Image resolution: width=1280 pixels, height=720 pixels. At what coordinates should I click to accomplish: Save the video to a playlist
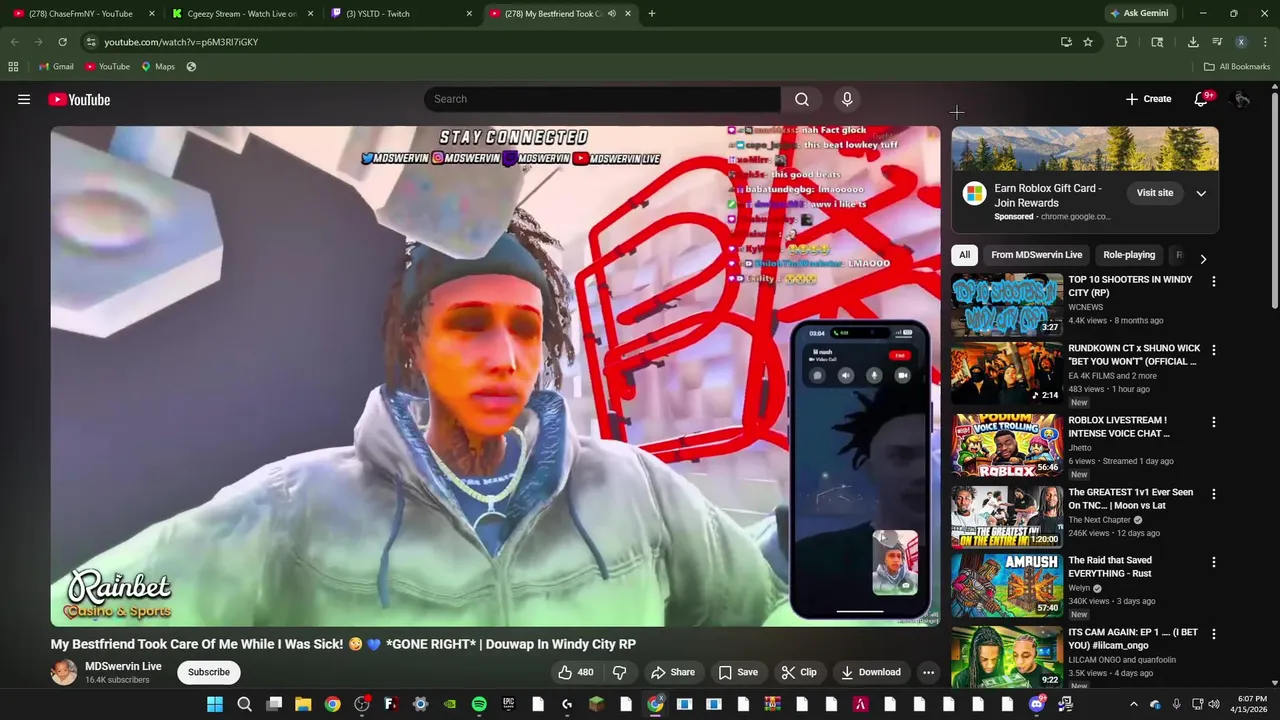738,672
